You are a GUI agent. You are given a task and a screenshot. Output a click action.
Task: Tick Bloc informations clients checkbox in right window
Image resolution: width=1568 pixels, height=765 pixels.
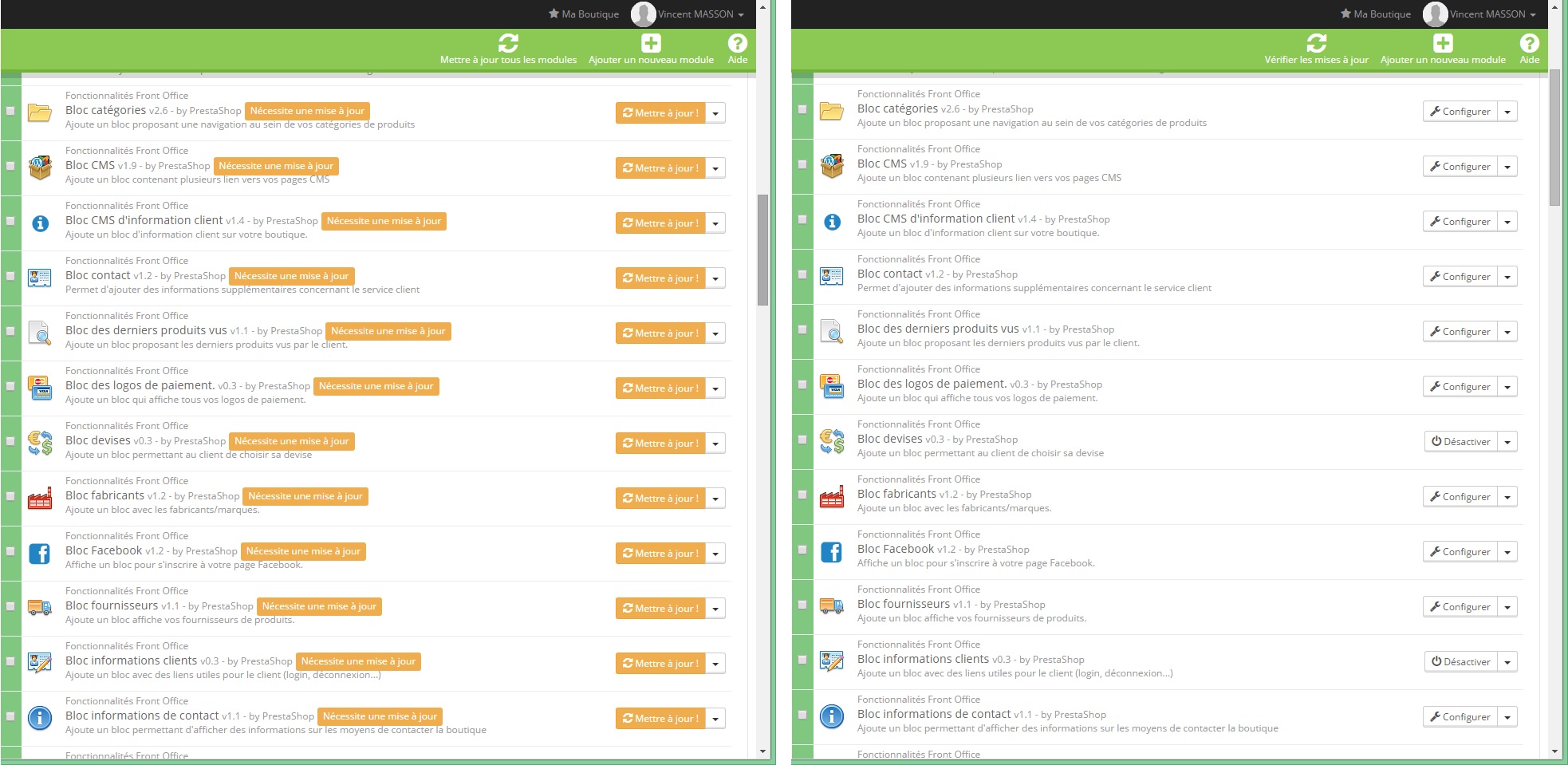pyautogui.click(x=802, y=660)
